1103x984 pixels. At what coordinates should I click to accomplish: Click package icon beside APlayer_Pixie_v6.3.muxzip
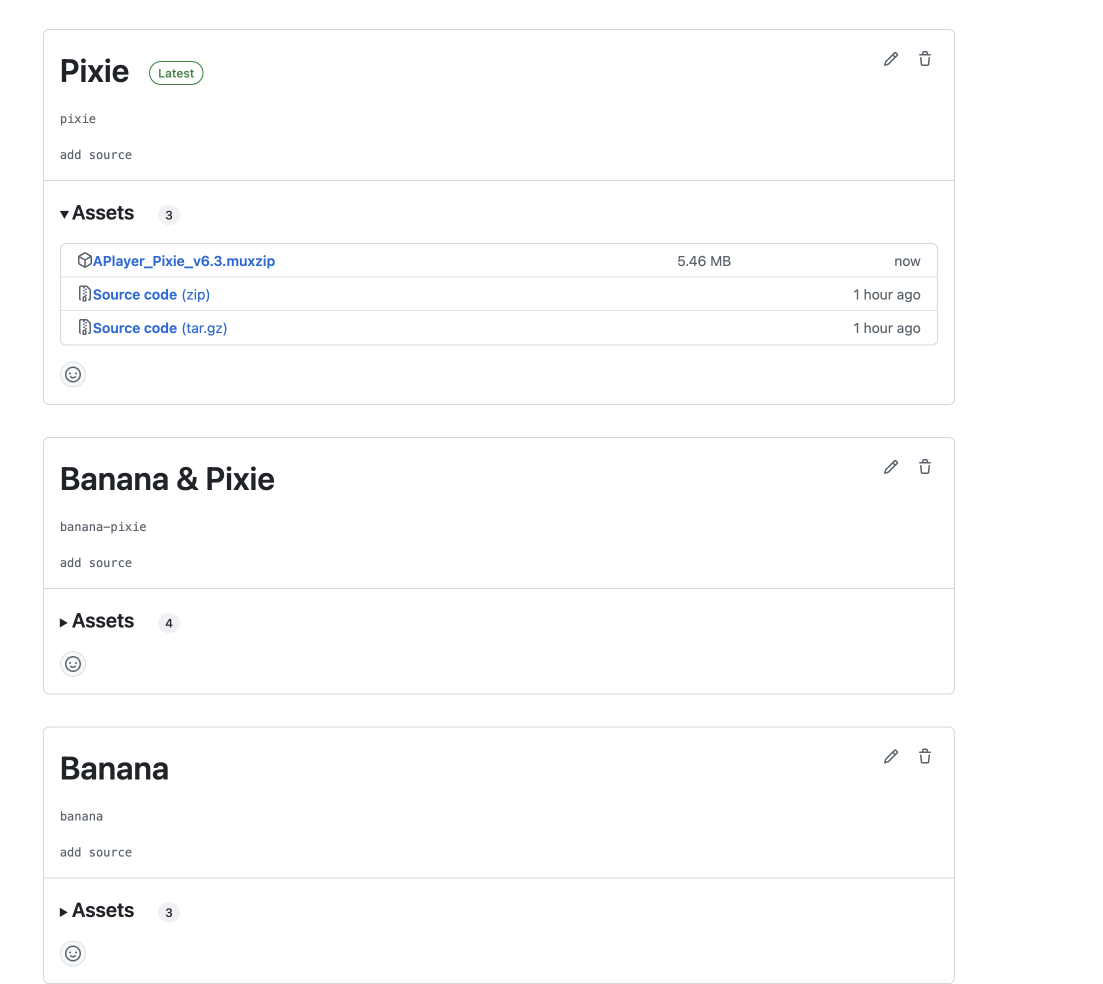(84, 260)
